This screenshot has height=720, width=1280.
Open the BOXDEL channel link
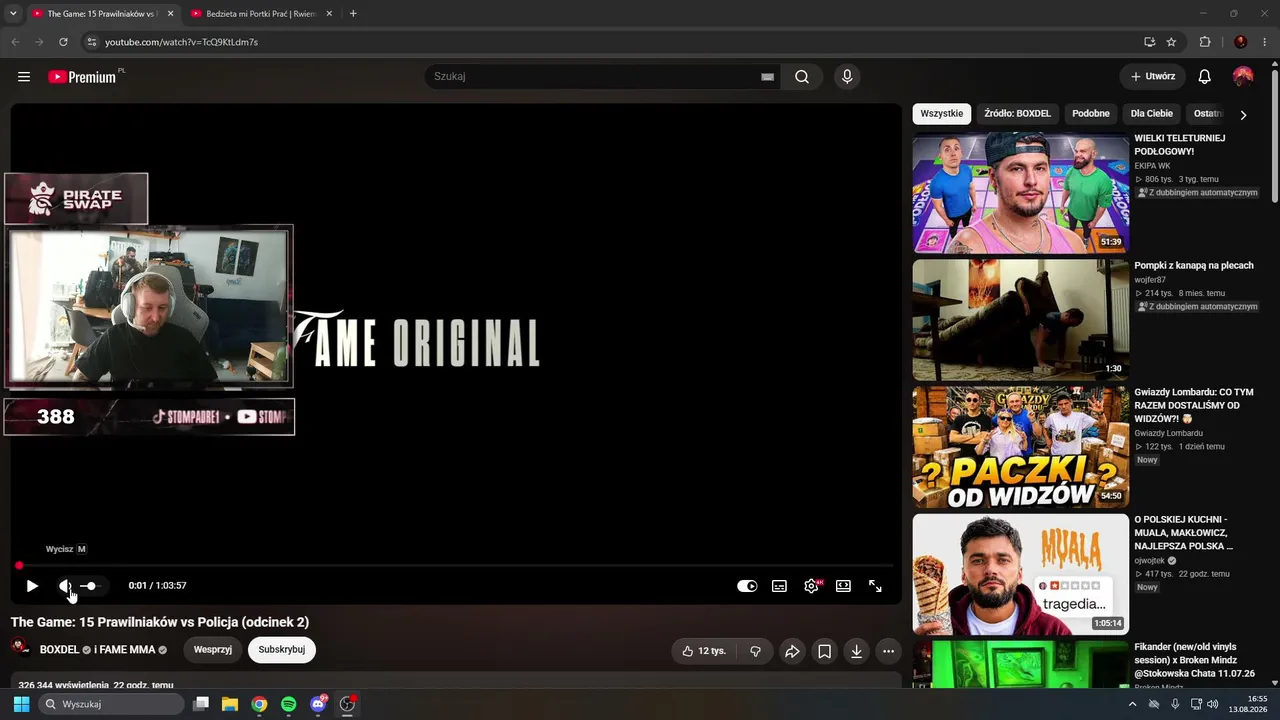[x=60, y=650]
